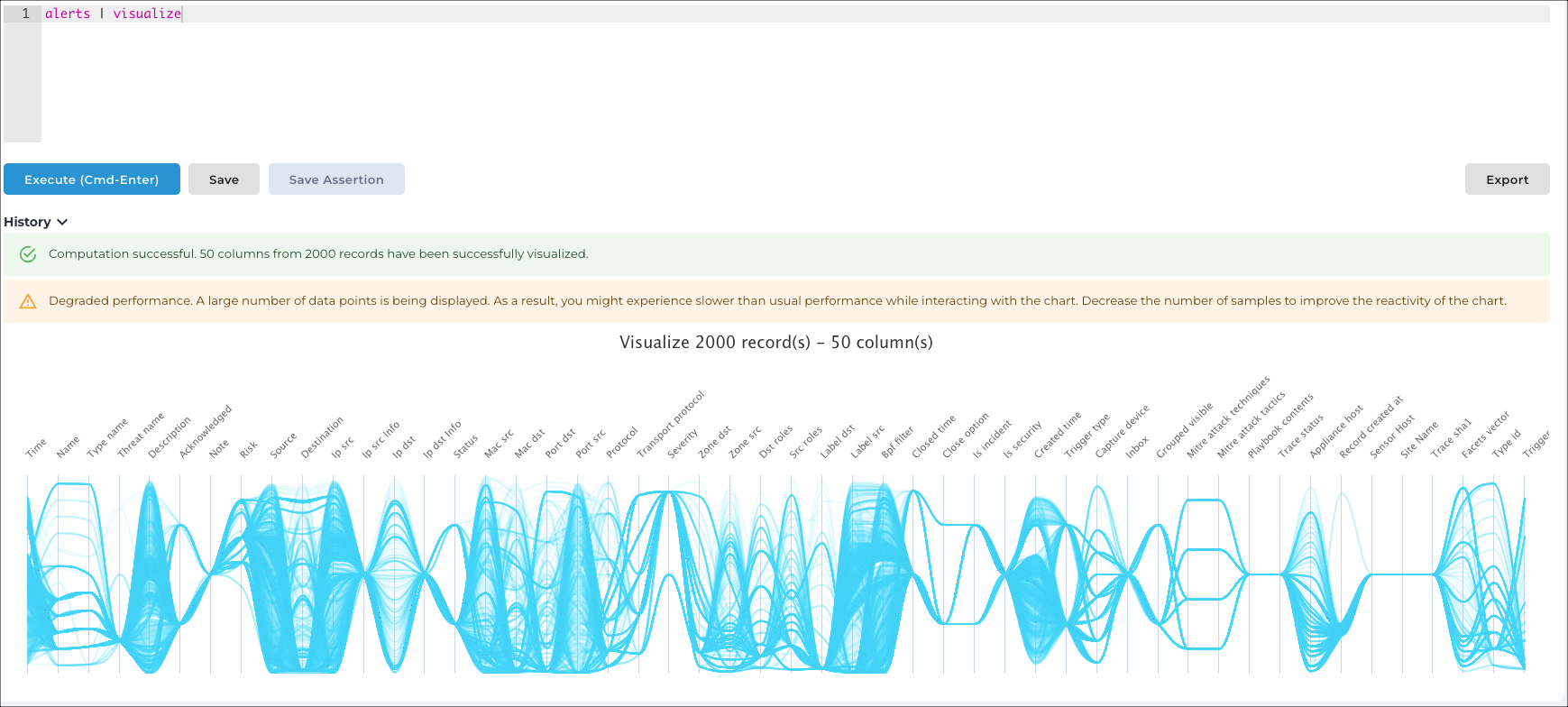
Task: Click the Created time axis label
Action: pyautogui.click(x=1058, y=435)
